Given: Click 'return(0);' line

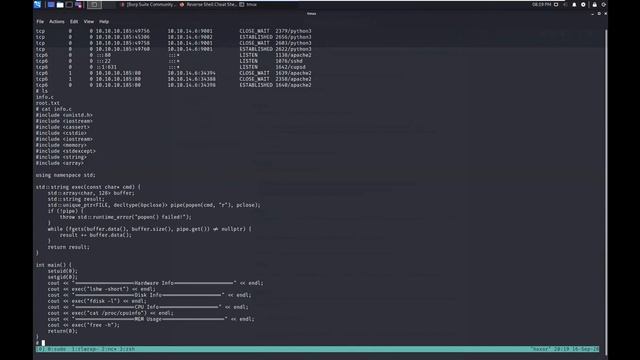Looking at the screenshot, I should coord(62,331).
